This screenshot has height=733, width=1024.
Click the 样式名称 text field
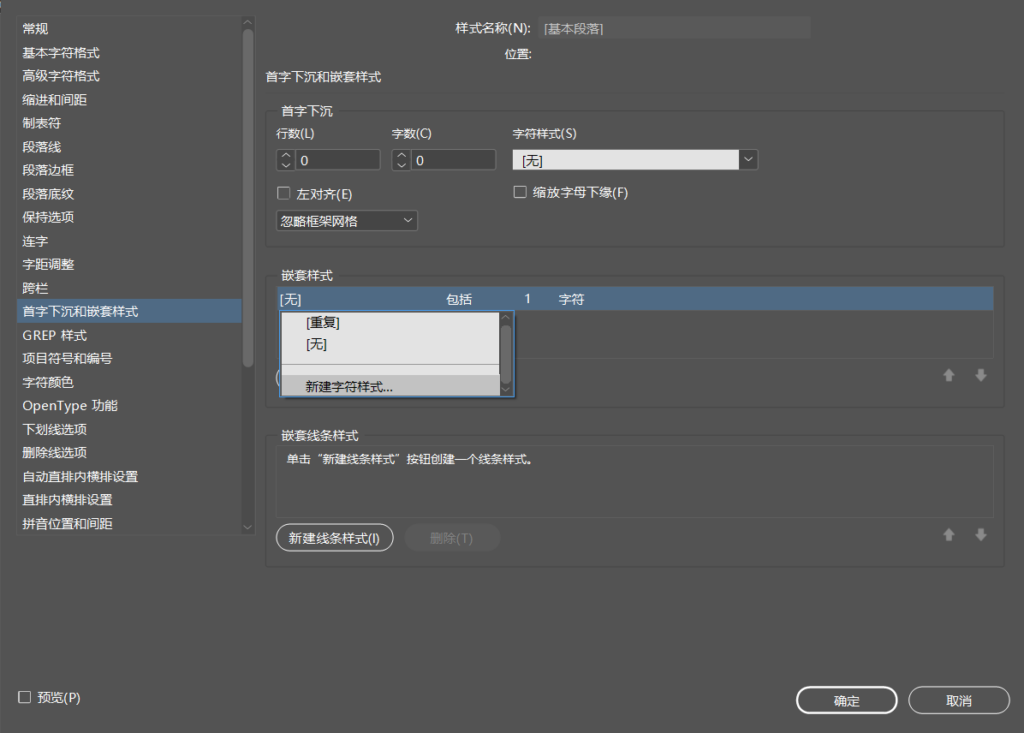pyautogui.click(x=674, y=28)
